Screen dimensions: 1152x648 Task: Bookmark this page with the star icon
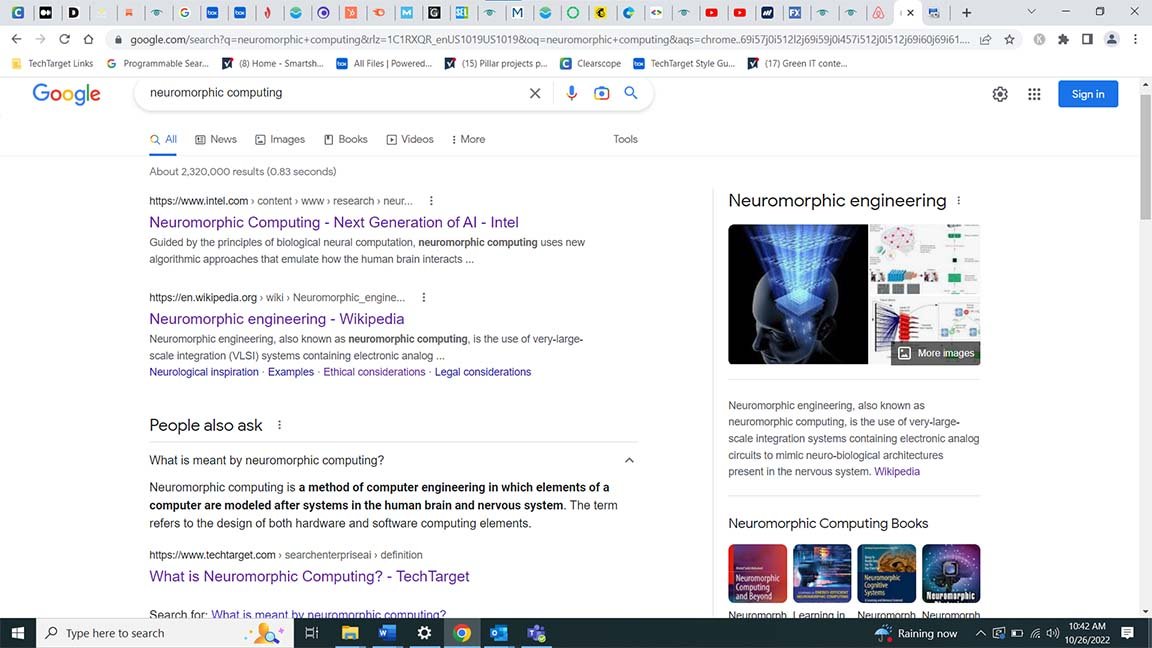click(x=1009, y=39)
